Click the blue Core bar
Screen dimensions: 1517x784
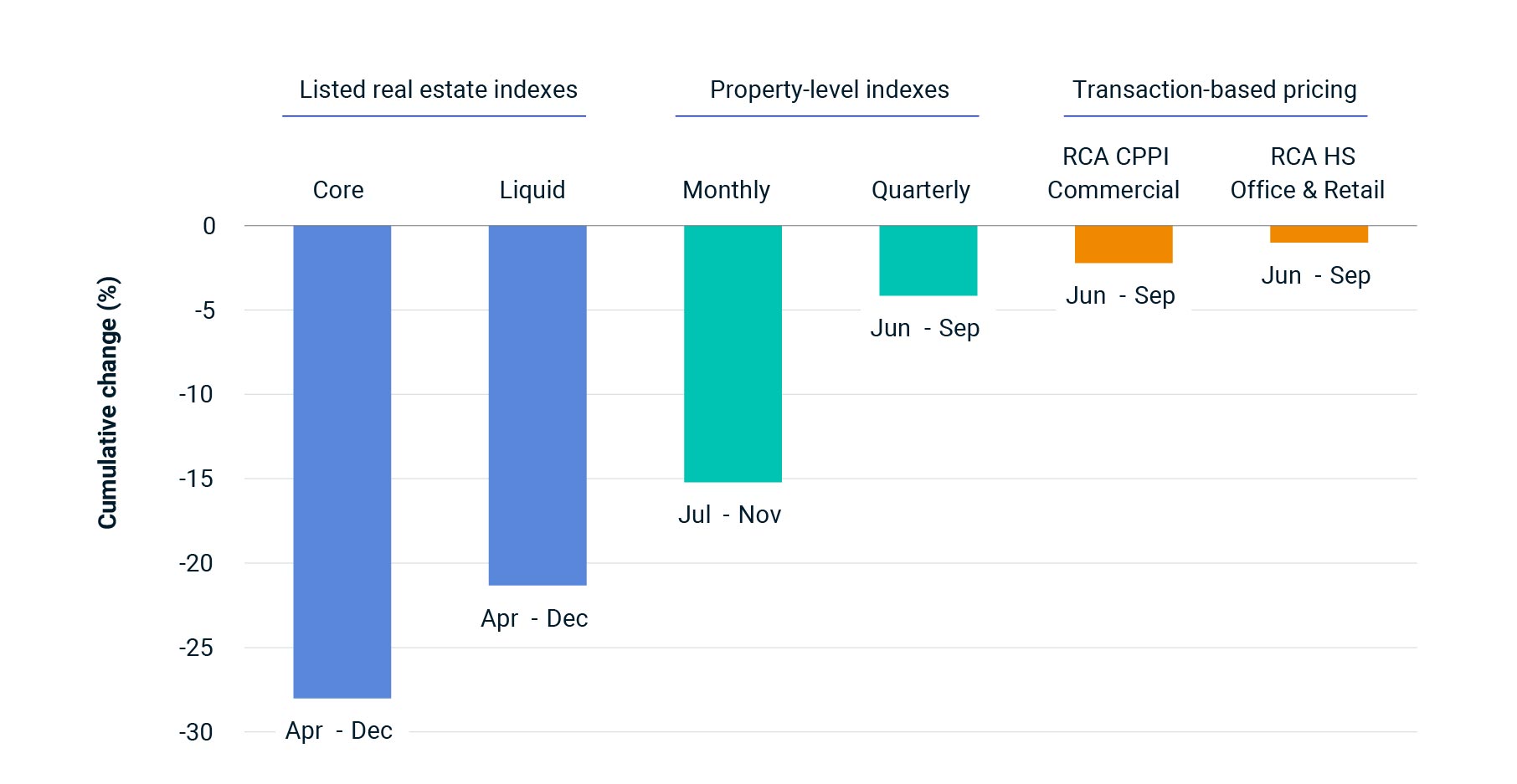(342, 461)
